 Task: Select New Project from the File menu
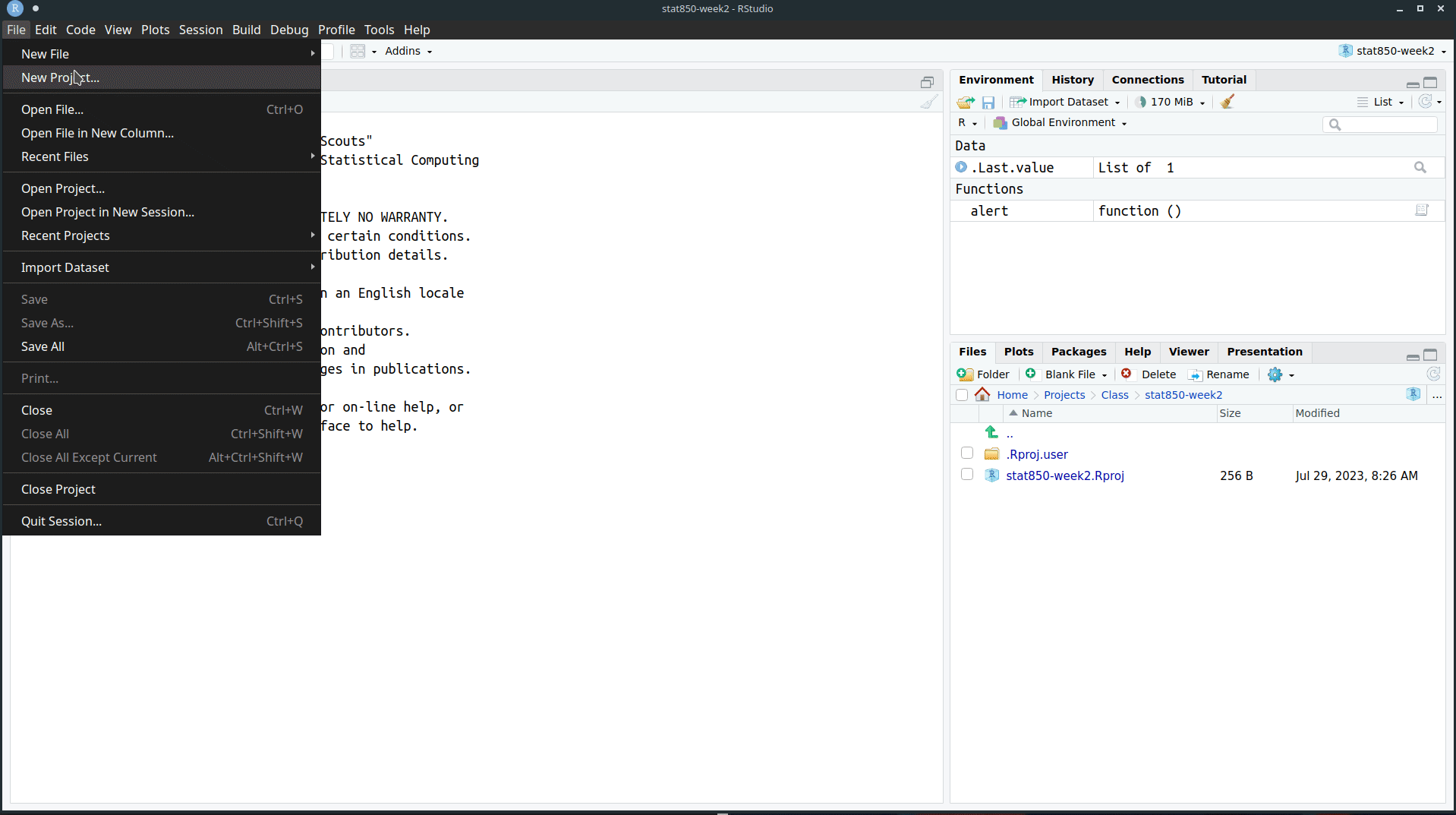(x=61, y=77)
